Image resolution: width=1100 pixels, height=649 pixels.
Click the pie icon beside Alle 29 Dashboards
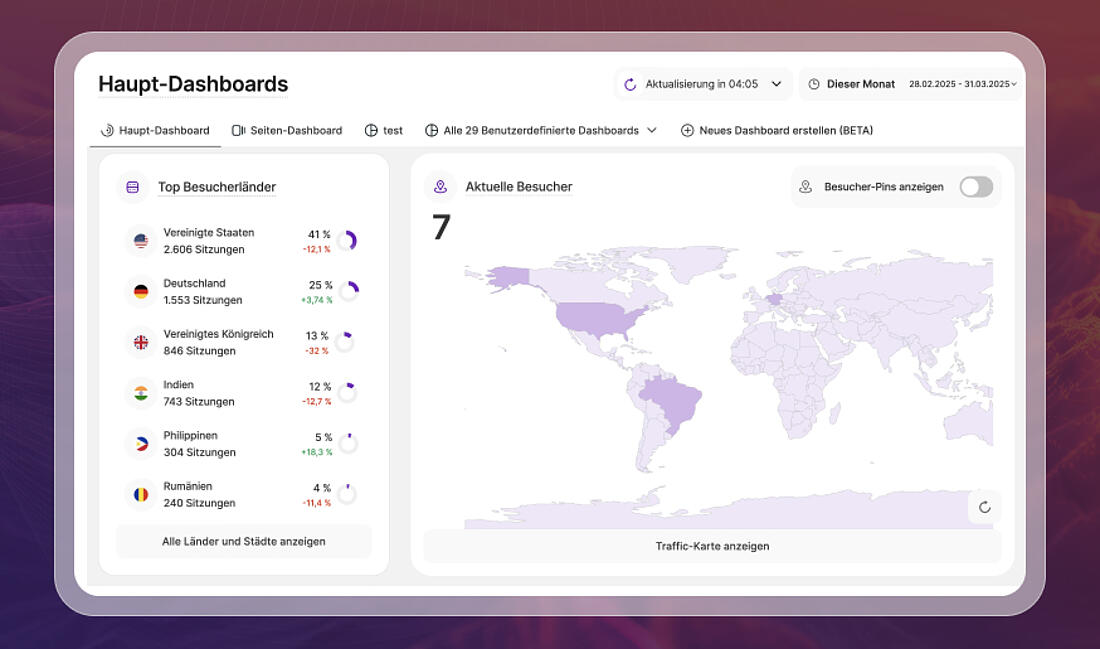point(431,131)
